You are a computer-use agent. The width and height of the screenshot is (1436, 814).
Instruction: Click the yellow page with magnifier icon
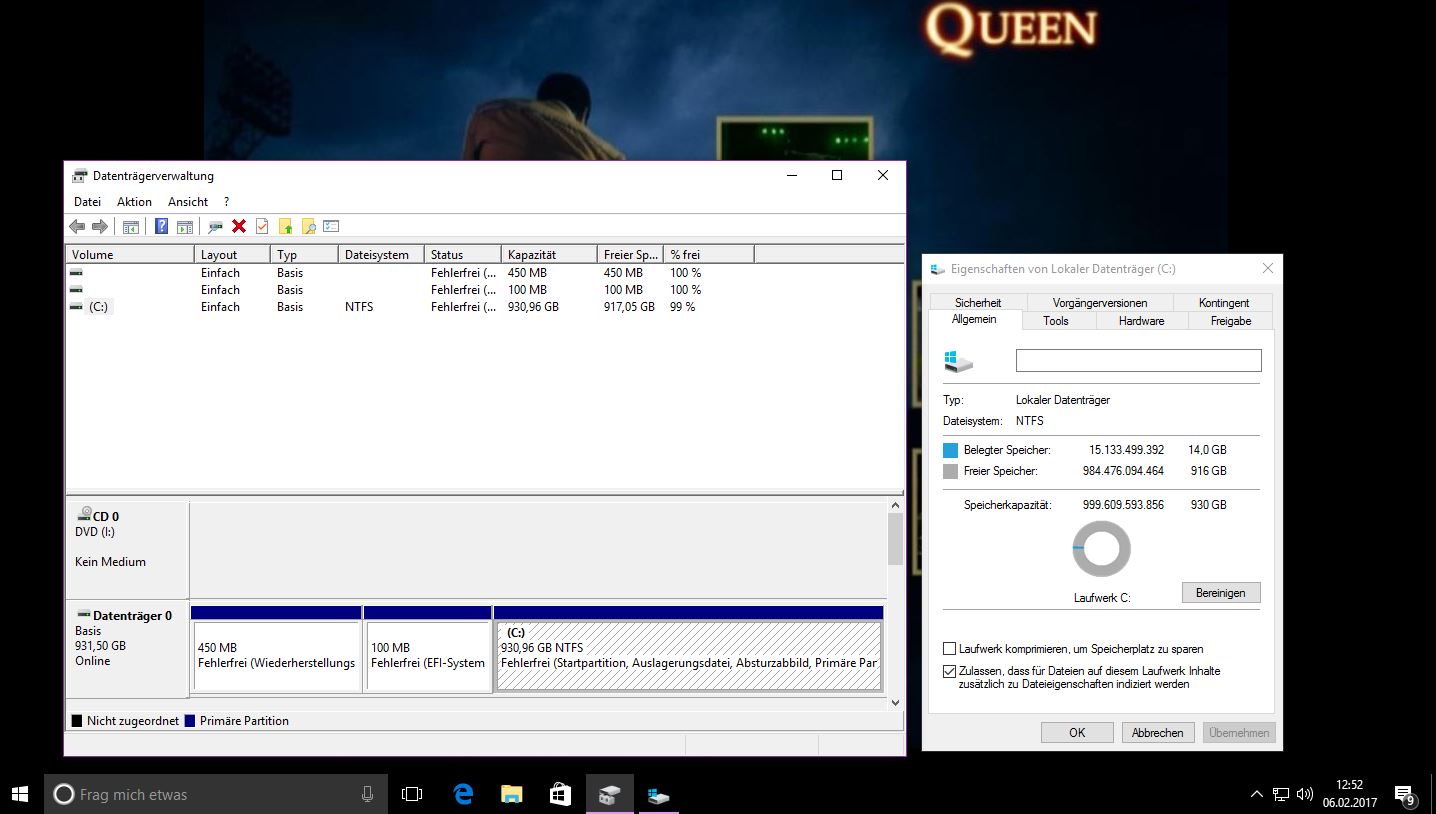click(x=308, y=227)
